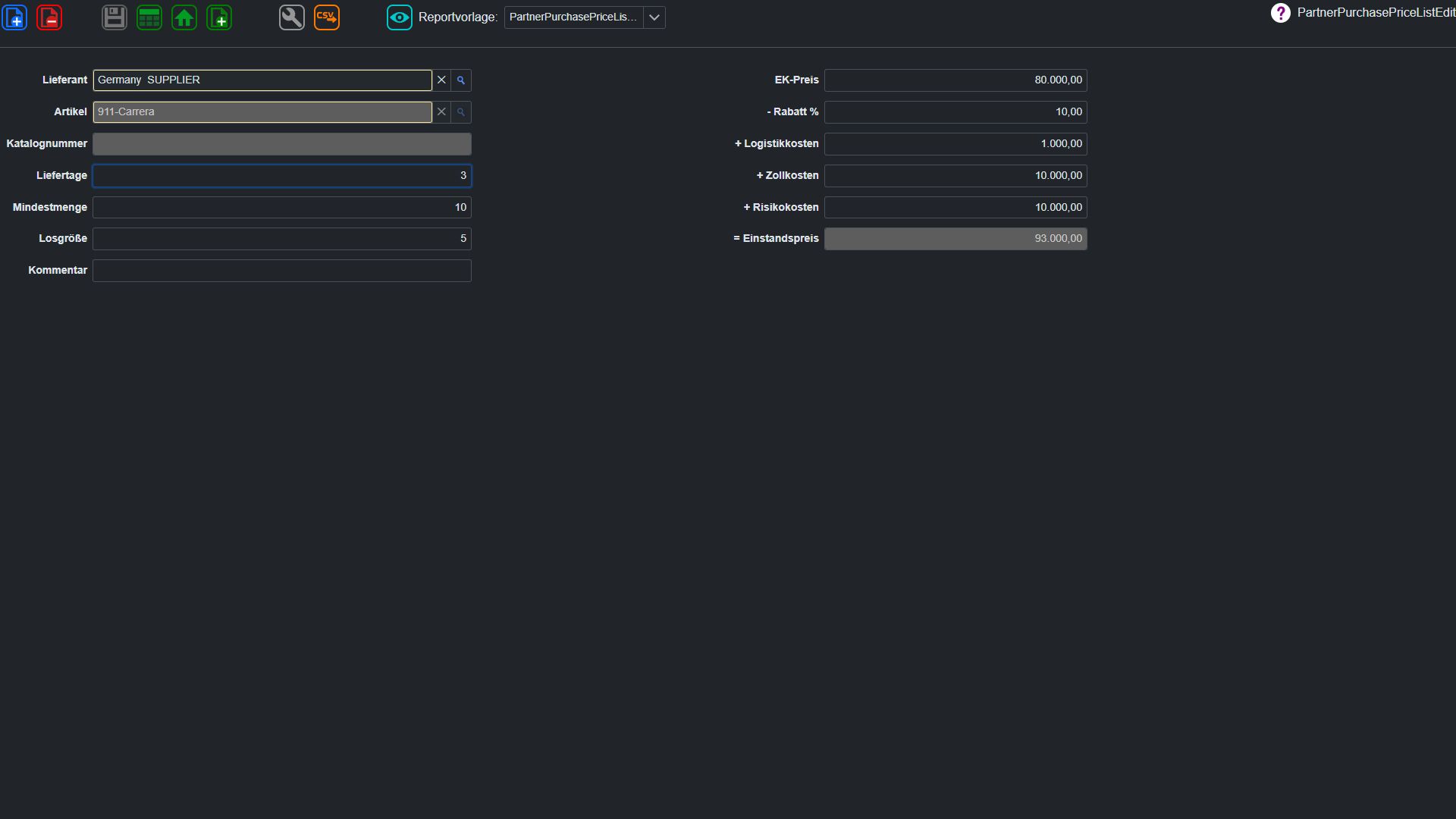Click the grey floppy disk save icon

click(x=115, y=17)
